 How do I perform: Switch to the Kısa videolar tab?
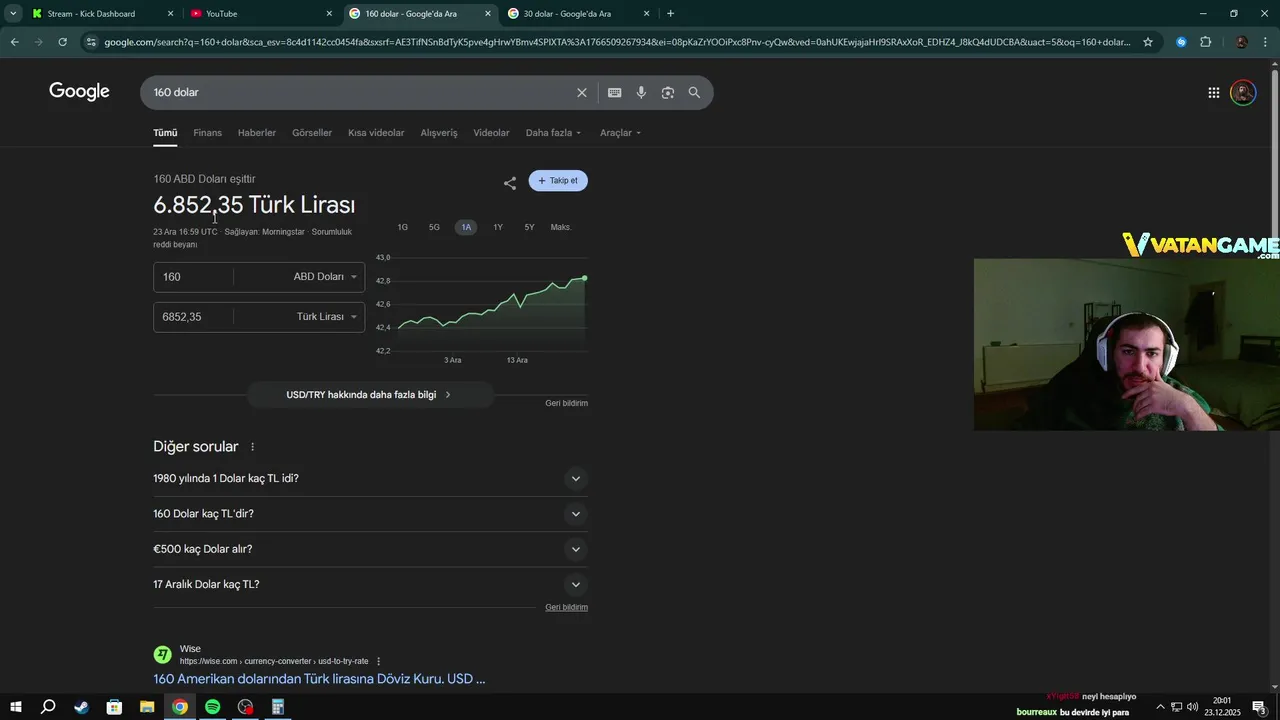coord(376,133)
